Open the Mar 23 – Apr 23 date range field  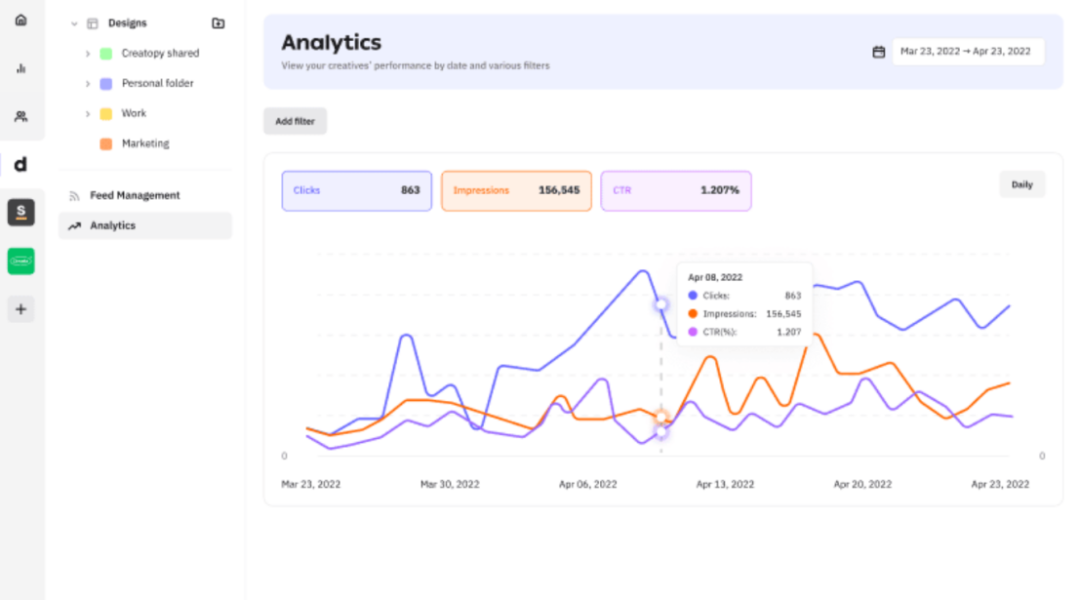click(968, 52)
